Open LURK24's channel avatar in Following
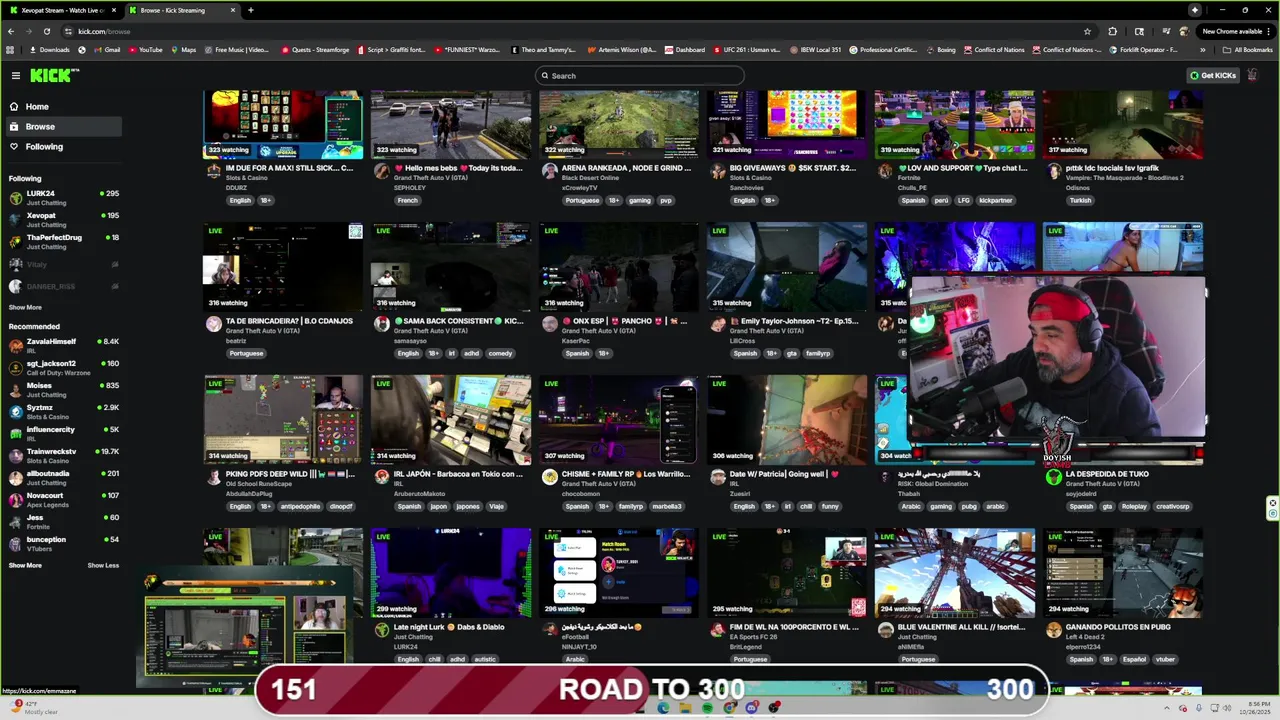Viewport: 1280px width, 720px height. (15, 197)
